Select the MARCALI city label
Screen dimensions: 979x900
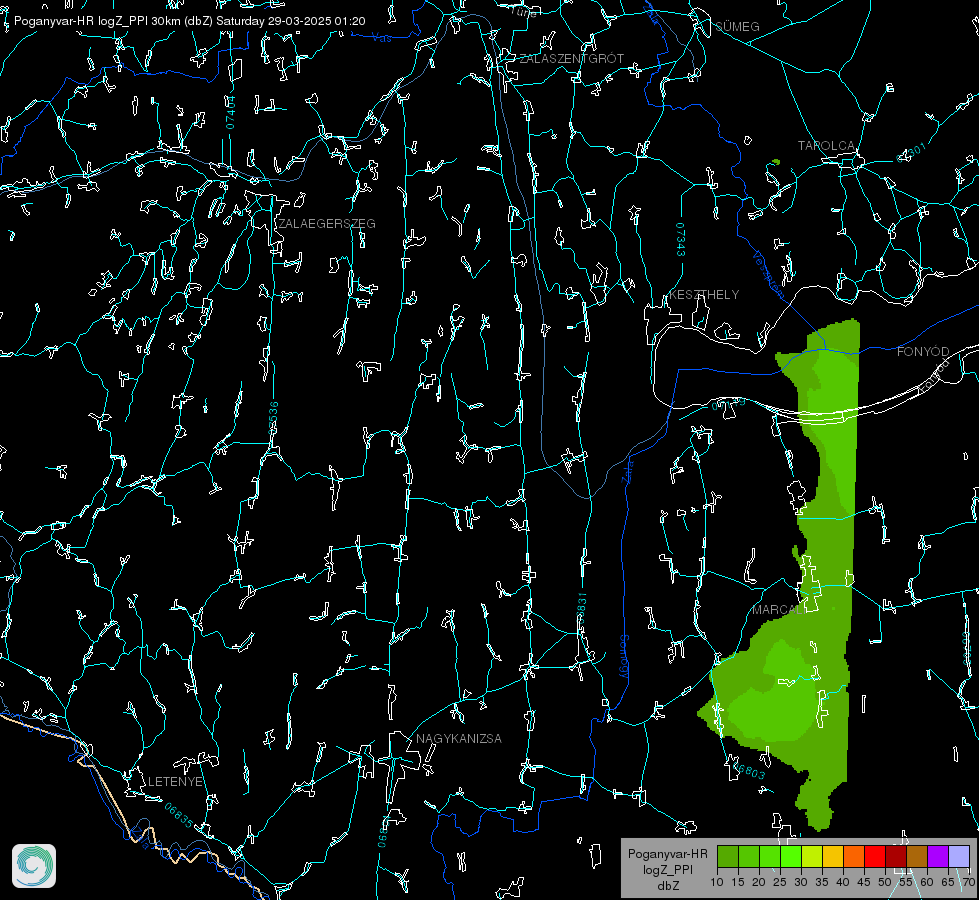(777, 610)
